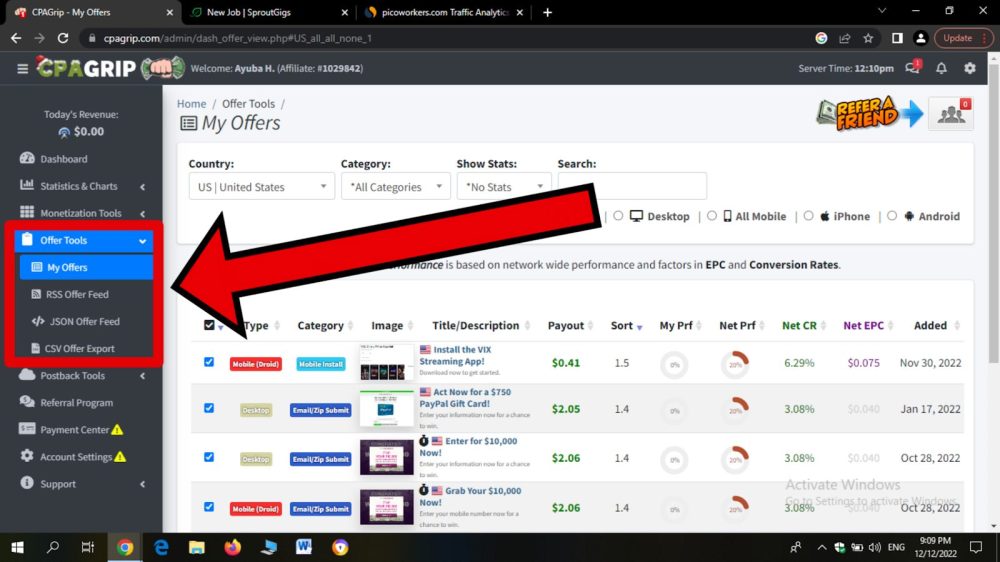The image size is (1000, 562).
Task: Click the Account Settings warning icon
Action: 120,457
